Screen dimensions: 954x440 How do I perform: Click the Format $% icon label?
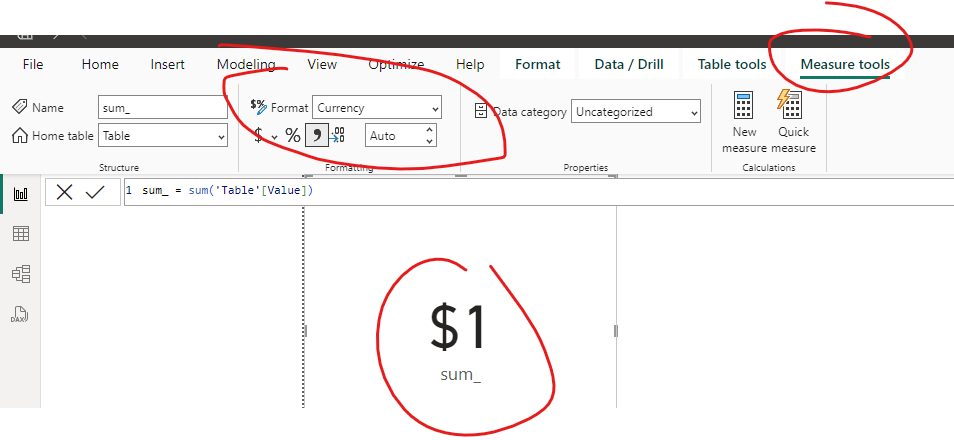pos(259,107)
